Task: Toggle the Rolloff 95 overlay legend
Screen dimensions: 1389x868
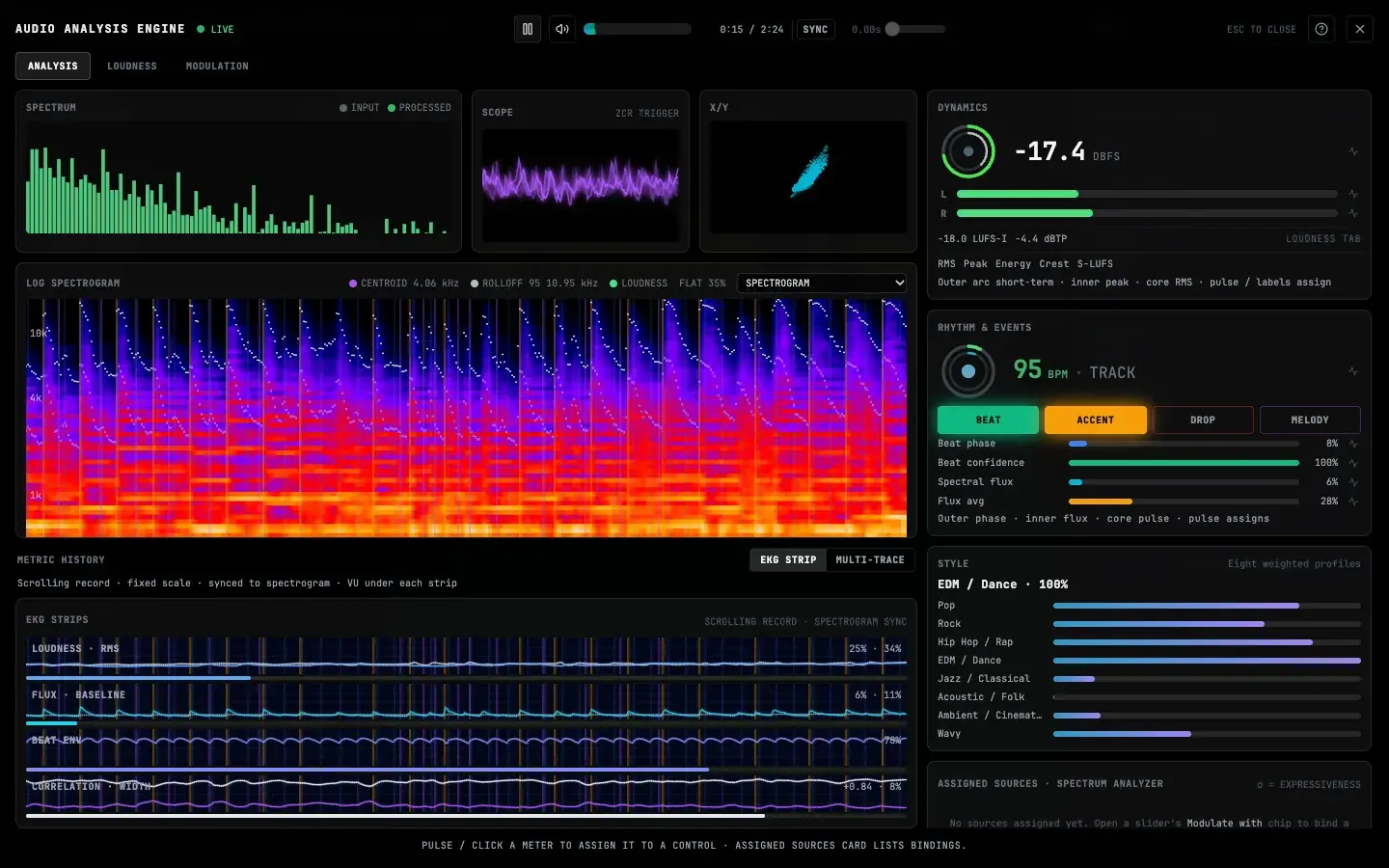Action: (x=534, y=284)
